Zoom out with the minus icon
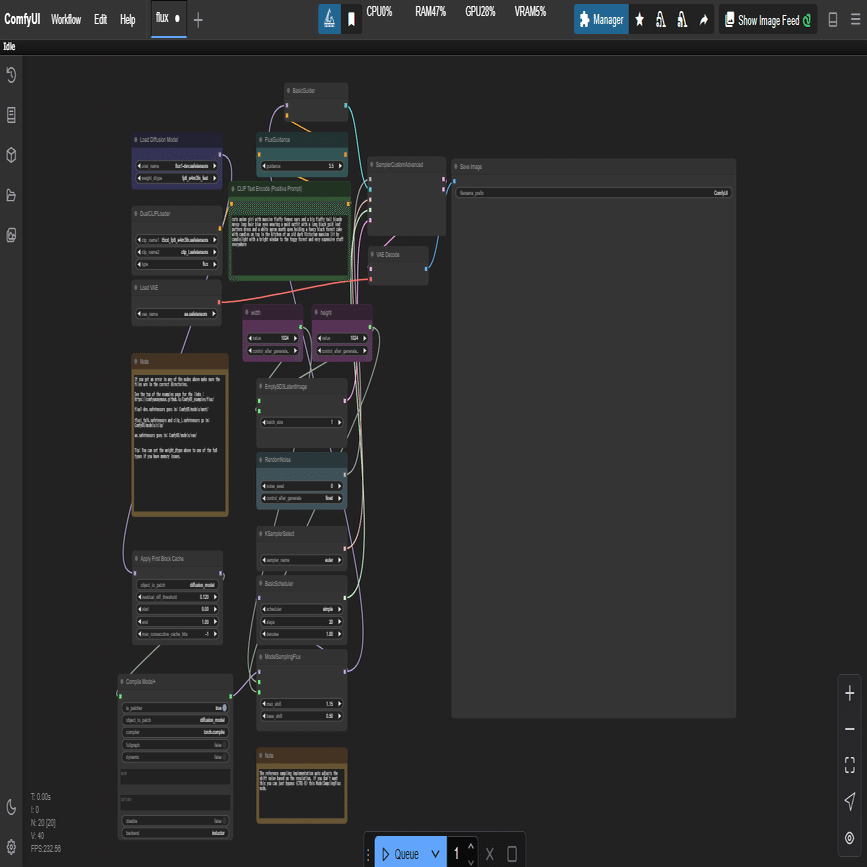Screen dimensions: 867x867 pos(849,729)
